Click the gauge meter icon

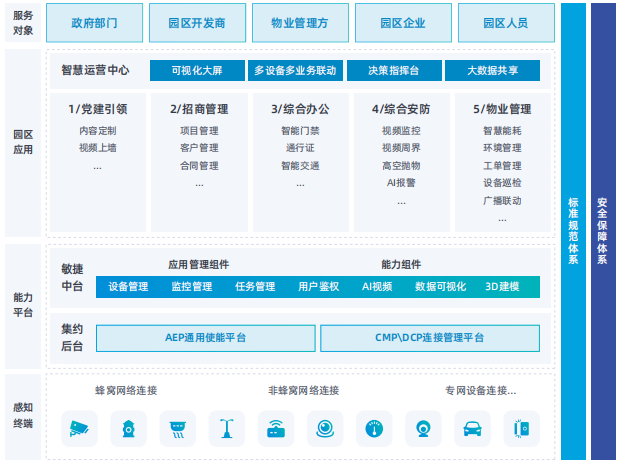click(373, 429)
